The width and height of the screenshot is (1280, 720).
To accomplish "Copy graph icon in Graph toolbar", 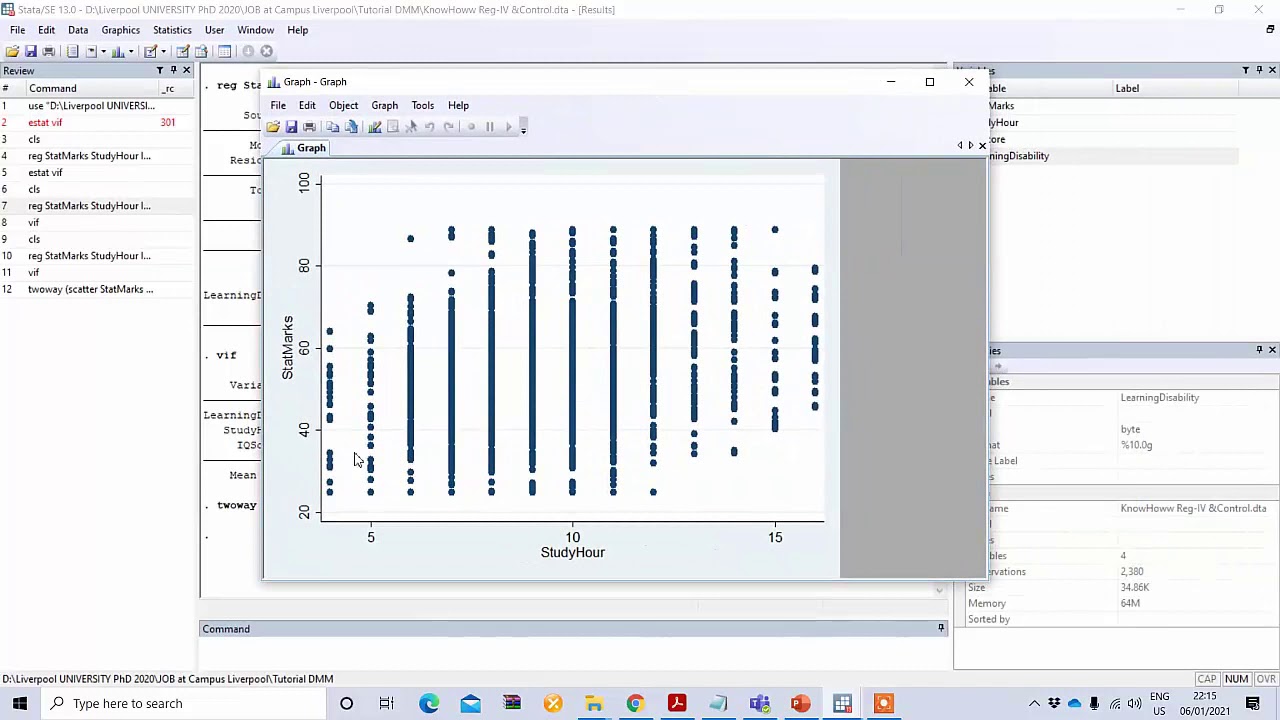I will coord(332,127).
